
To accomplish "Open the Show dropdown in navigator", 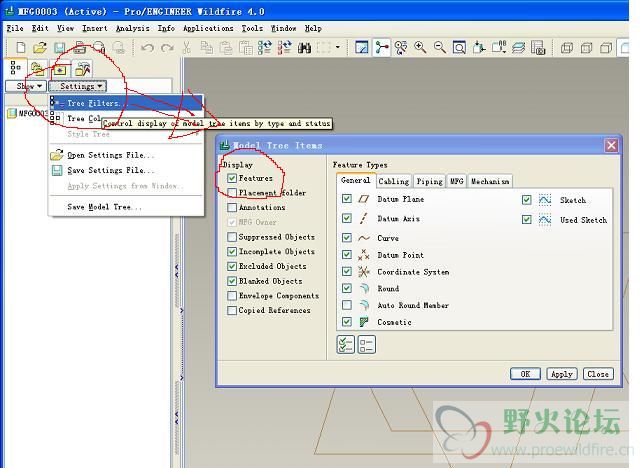I will pos(26,86).
